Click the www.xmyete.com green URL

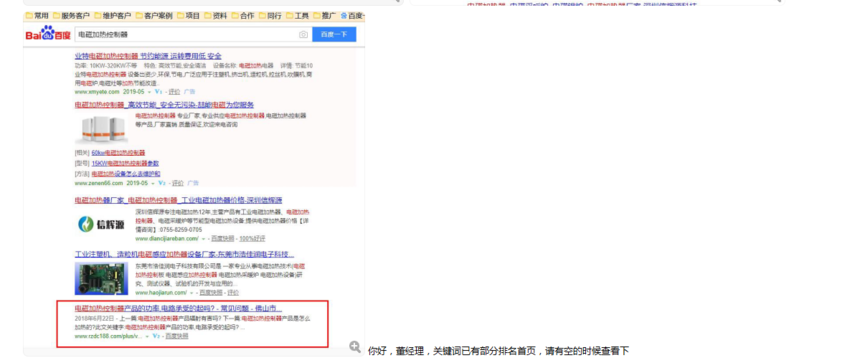97,92
